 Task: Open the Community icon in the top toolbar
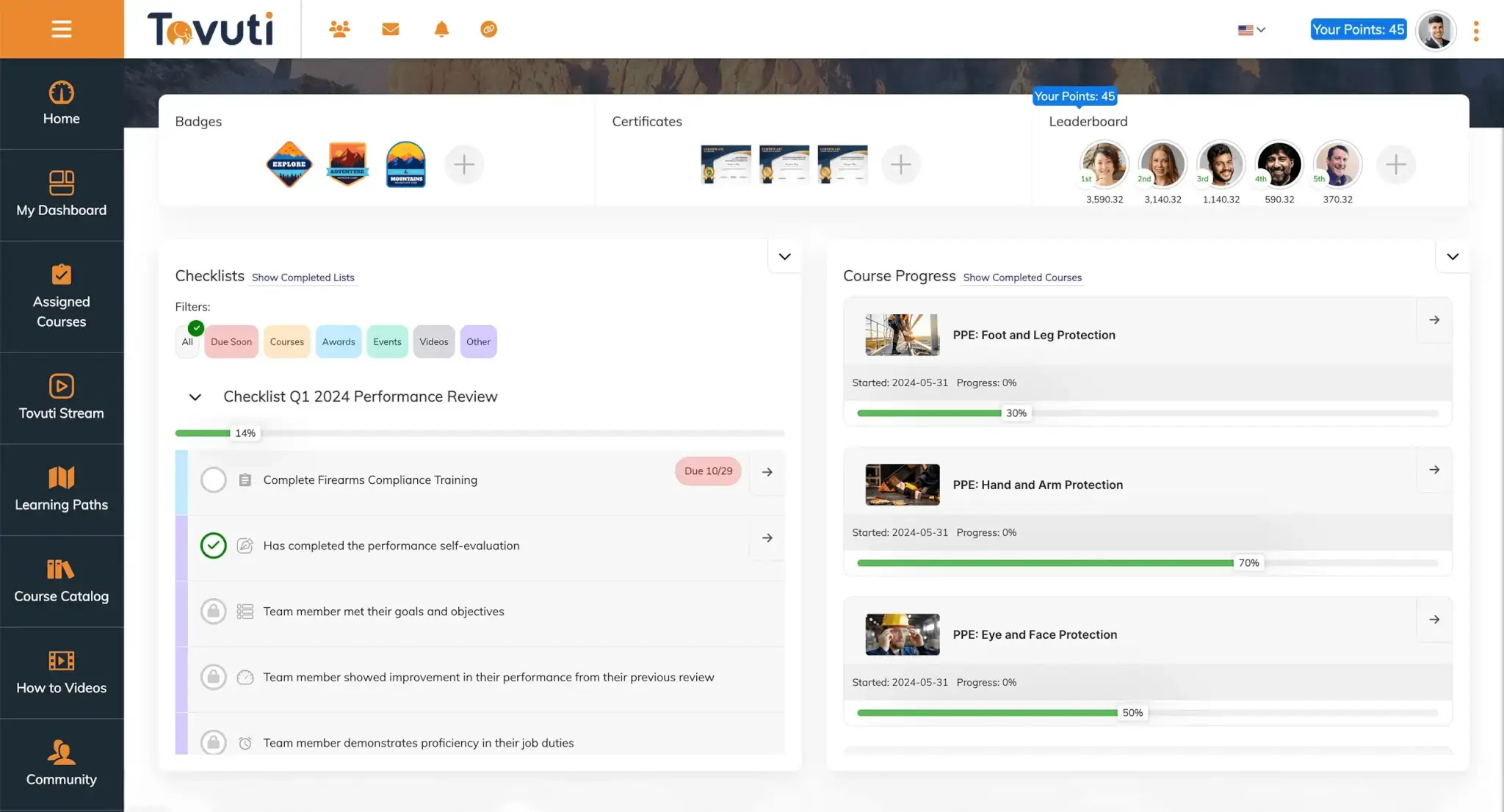pos(339,29)
